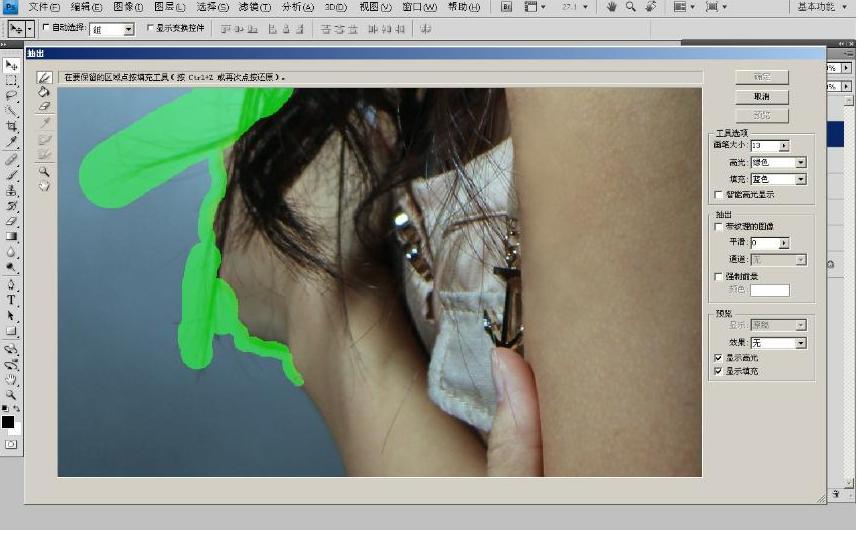Image resolution: width=857 pixels, height=547 pixels.
Task: Select the Eyedropper tool in the Extract dialog
Action: pyautogui.click(x=44, y=123)
